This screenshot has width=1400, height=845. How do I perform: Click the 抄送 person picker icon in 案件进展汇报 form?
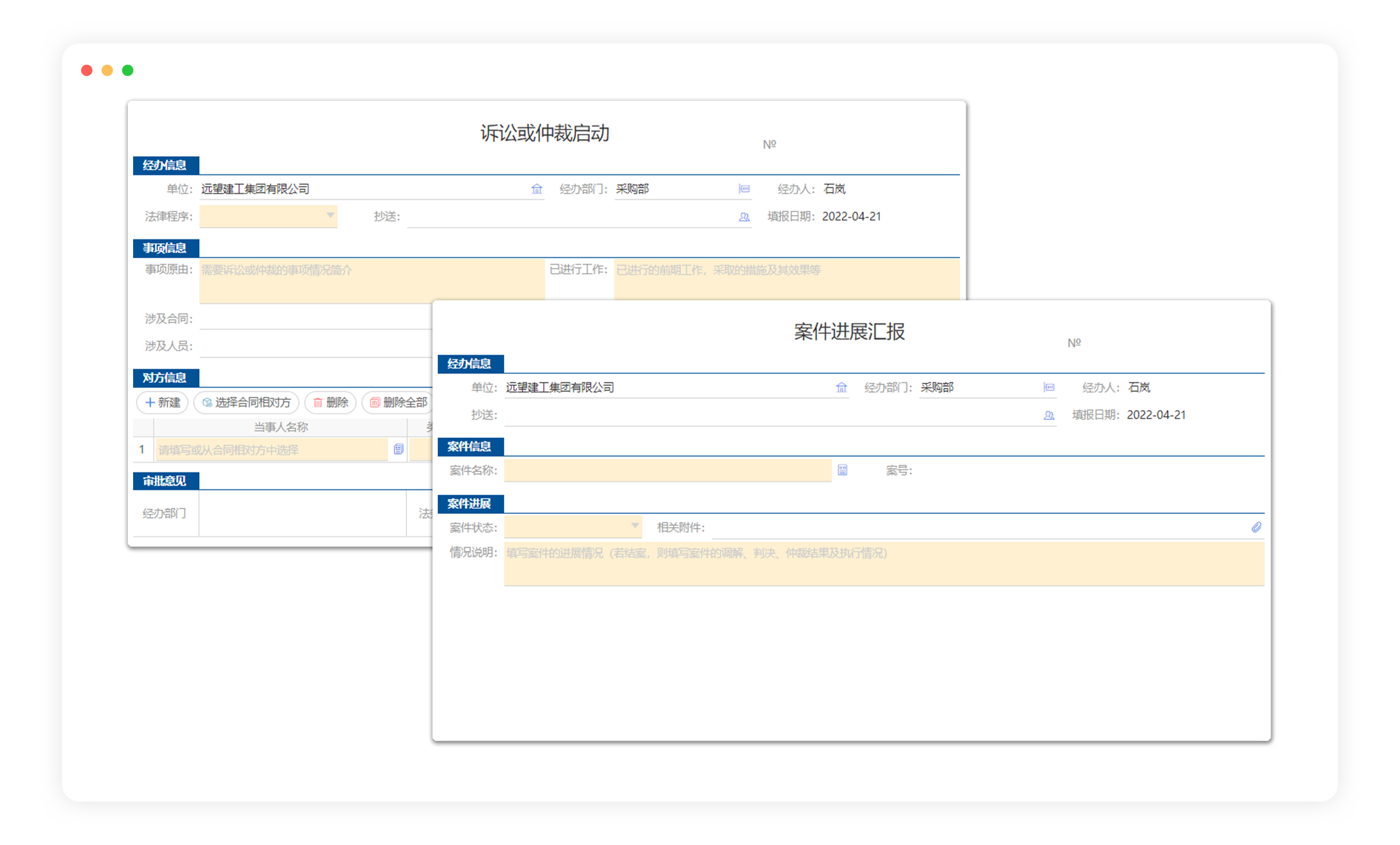[x=1048, y=416]
